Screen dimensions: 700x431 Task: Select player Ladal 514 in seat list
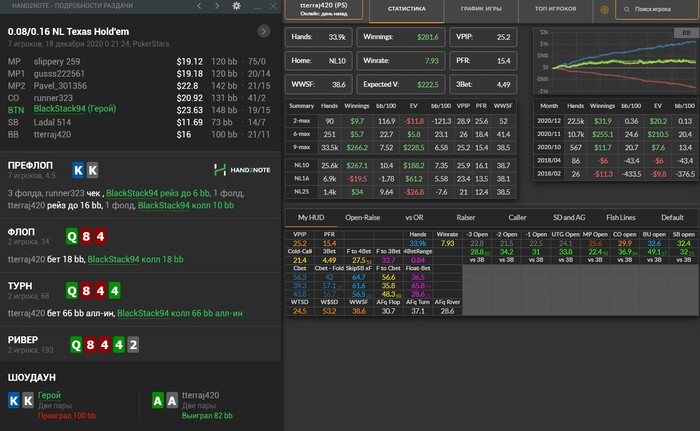[x=52, y=122]
